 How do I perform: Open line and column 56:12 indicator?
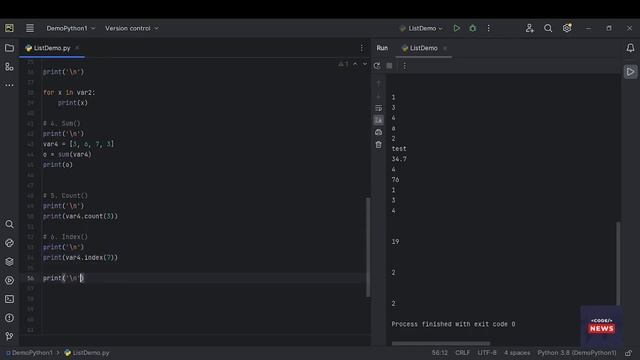440,353
